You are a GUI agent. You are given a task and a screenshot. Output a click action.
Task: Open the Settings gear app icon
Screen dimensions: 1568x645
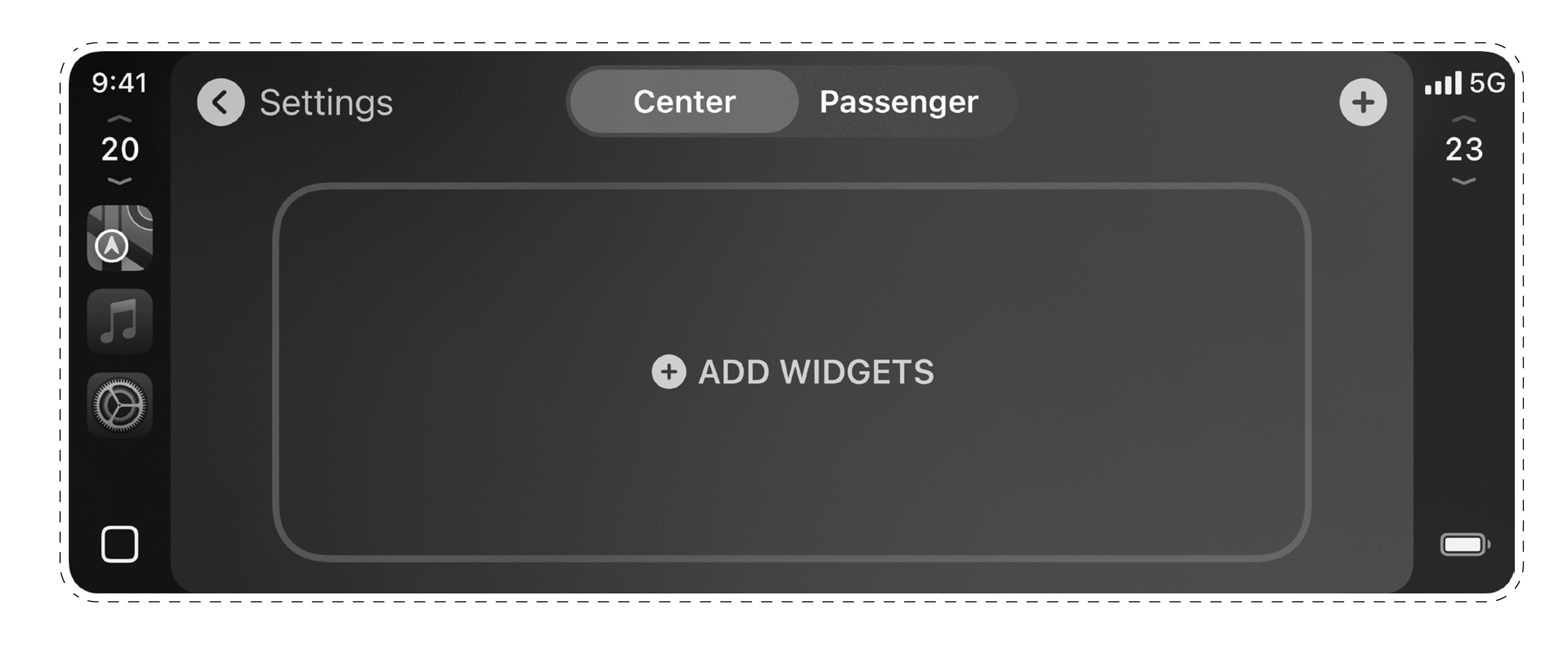[120, 405]
